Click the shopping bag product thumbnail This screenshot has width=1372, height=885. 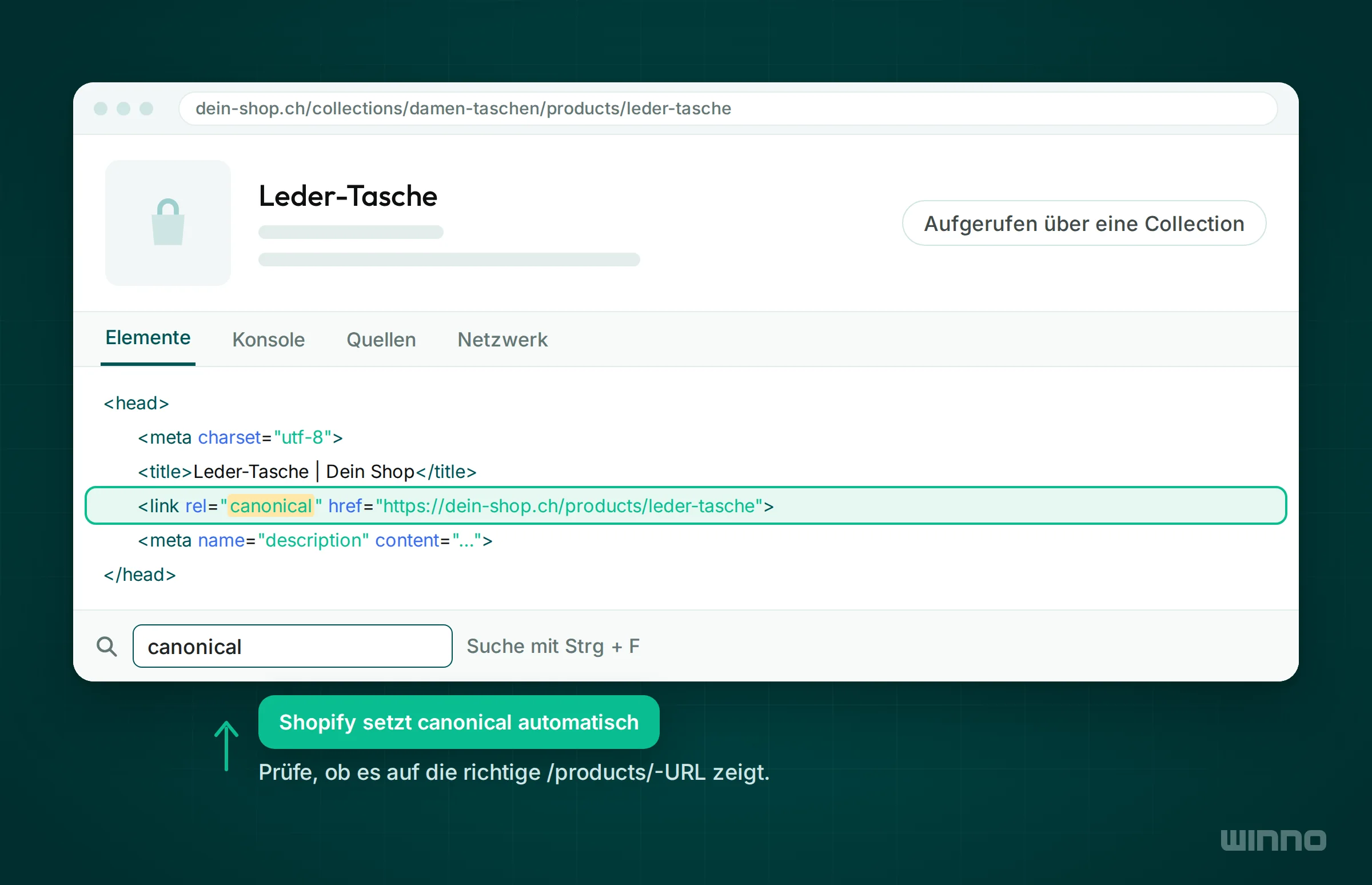click(x=167, y=223)
